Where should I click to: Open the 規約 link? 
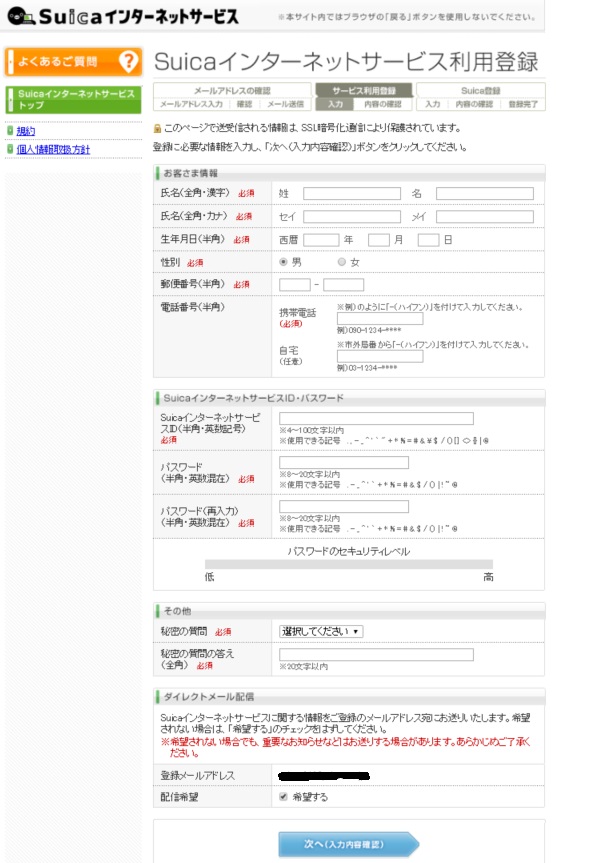click(26, 131)
